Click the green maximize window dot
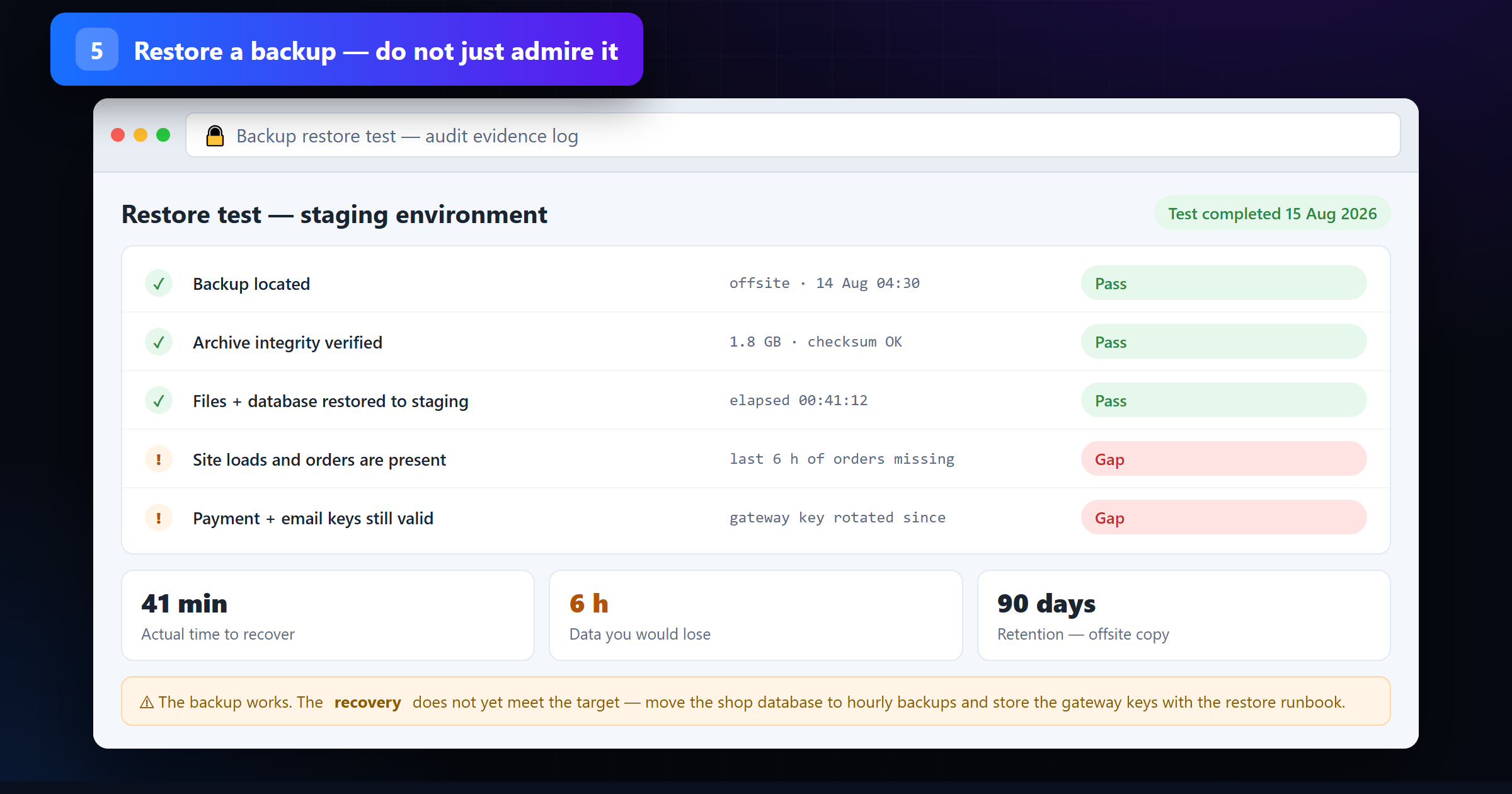Screen dimensions: 1512x794 click(163, 135)
